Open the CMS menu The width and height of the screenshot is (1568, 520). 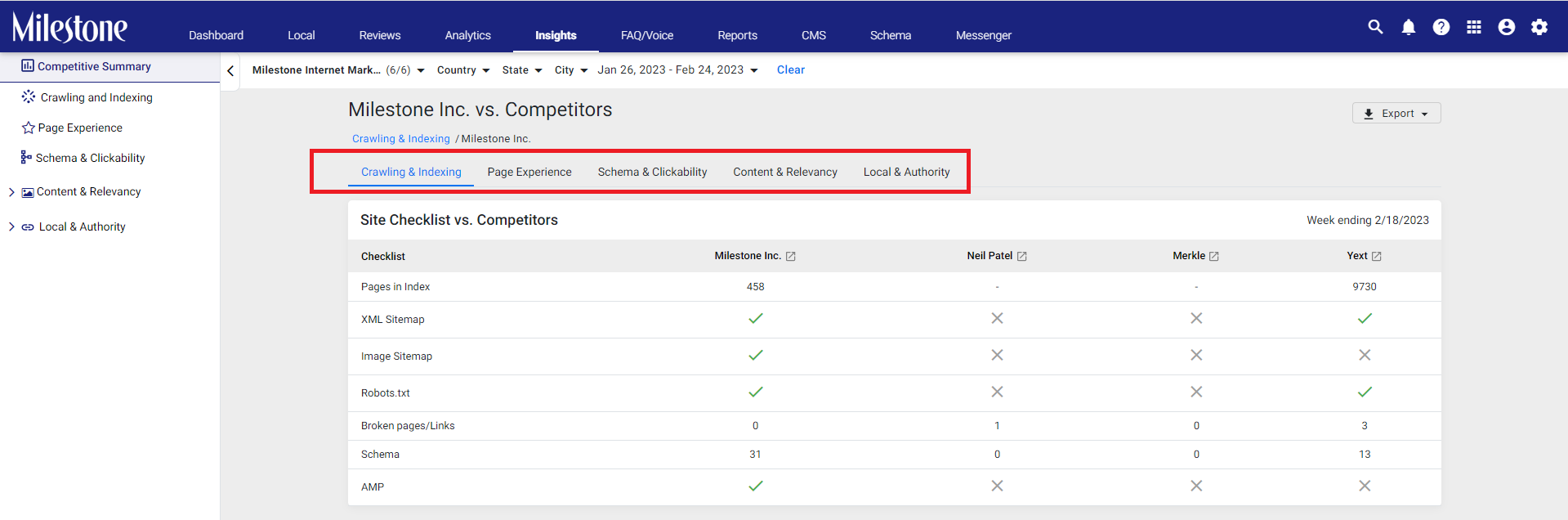pyautogui.click(x=814, y=35)
